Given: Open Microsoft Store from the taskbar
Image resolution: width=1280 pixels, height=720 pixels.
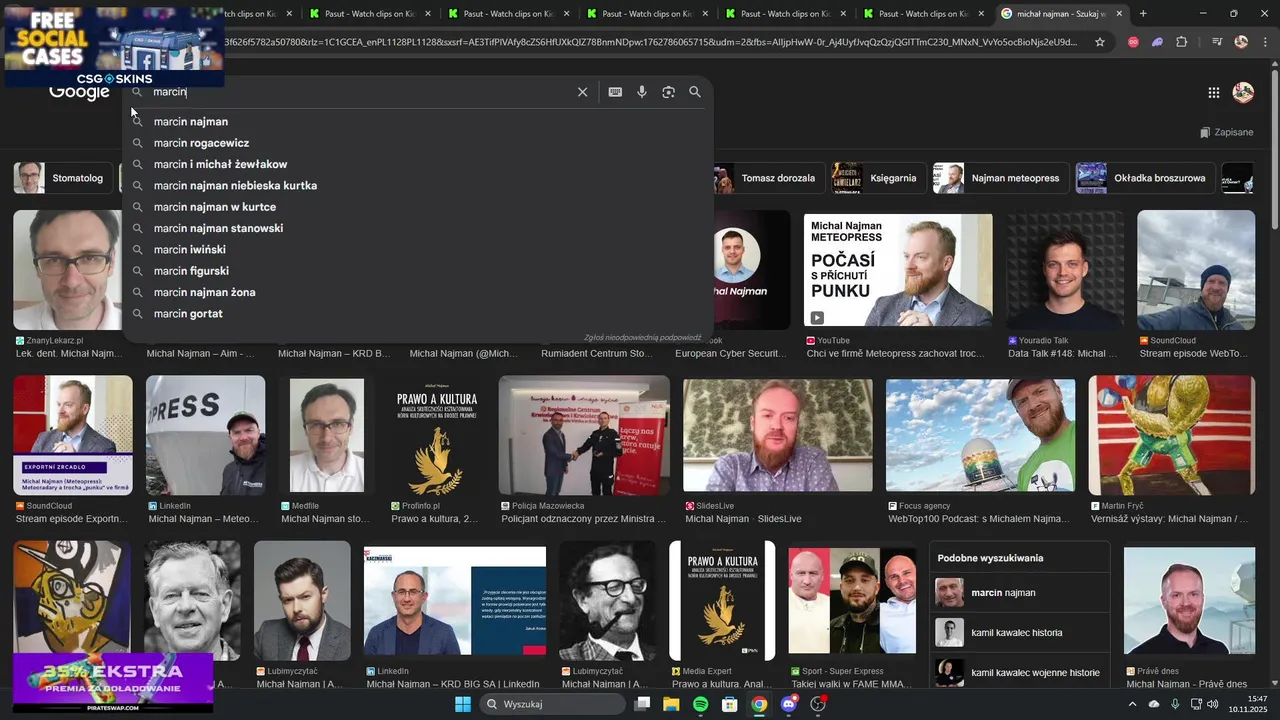Looking at the screenshot, I should tap(730, 704).
